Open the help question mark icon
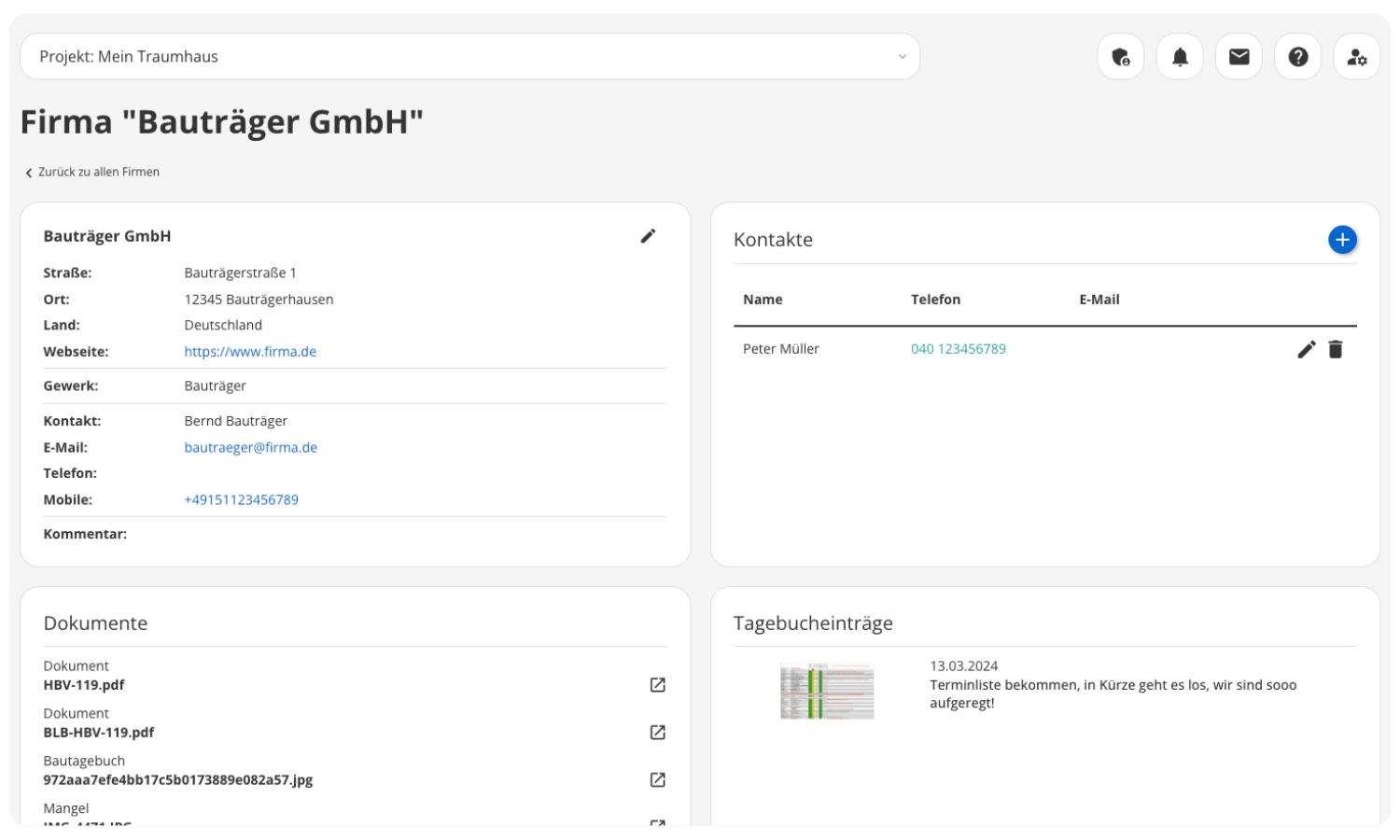The image size is (1400, 840). tap(1297, 57)
